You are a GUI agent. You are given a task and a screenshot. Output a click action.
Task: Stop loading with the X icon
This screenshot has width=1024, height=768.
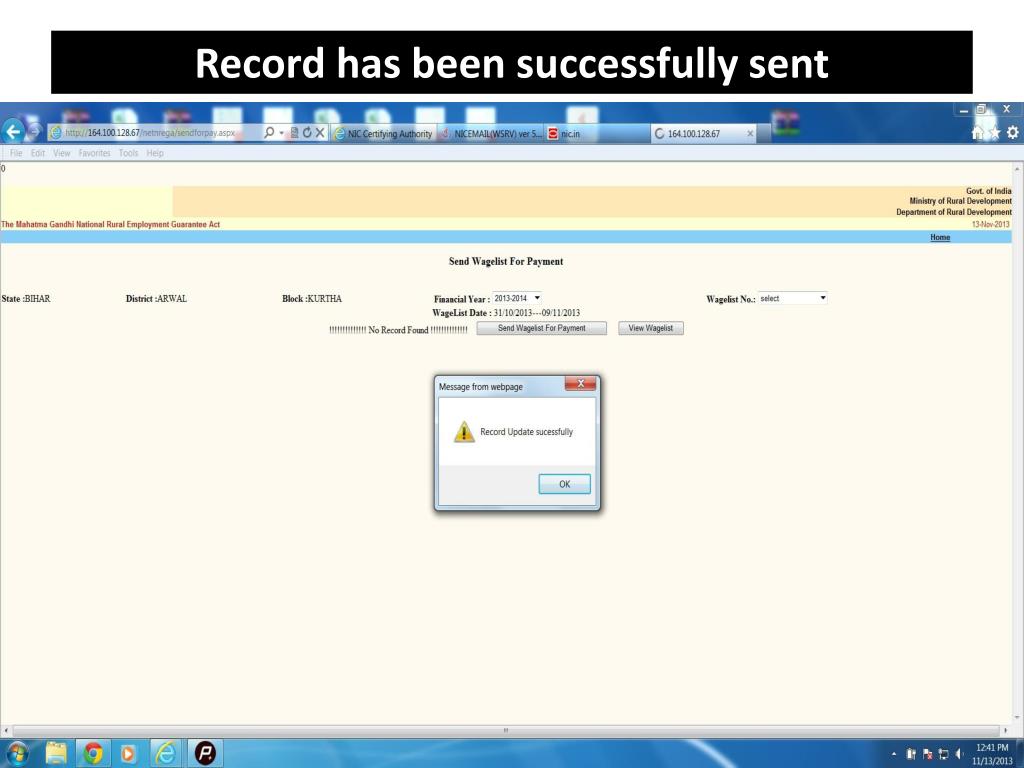click(320, 133)
